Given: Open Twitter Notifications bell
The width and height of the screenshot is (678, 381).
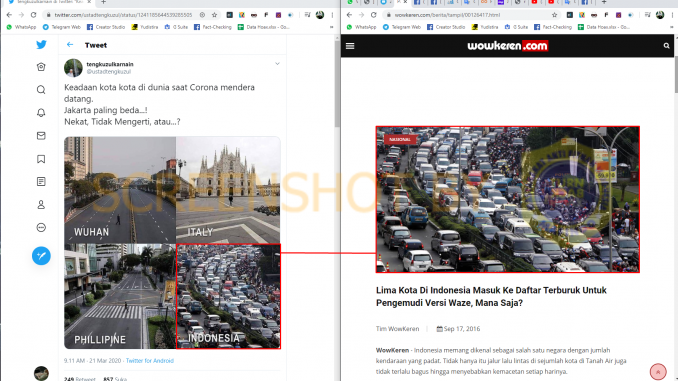Looking at the screenshot, I should (x=41, y=112).
